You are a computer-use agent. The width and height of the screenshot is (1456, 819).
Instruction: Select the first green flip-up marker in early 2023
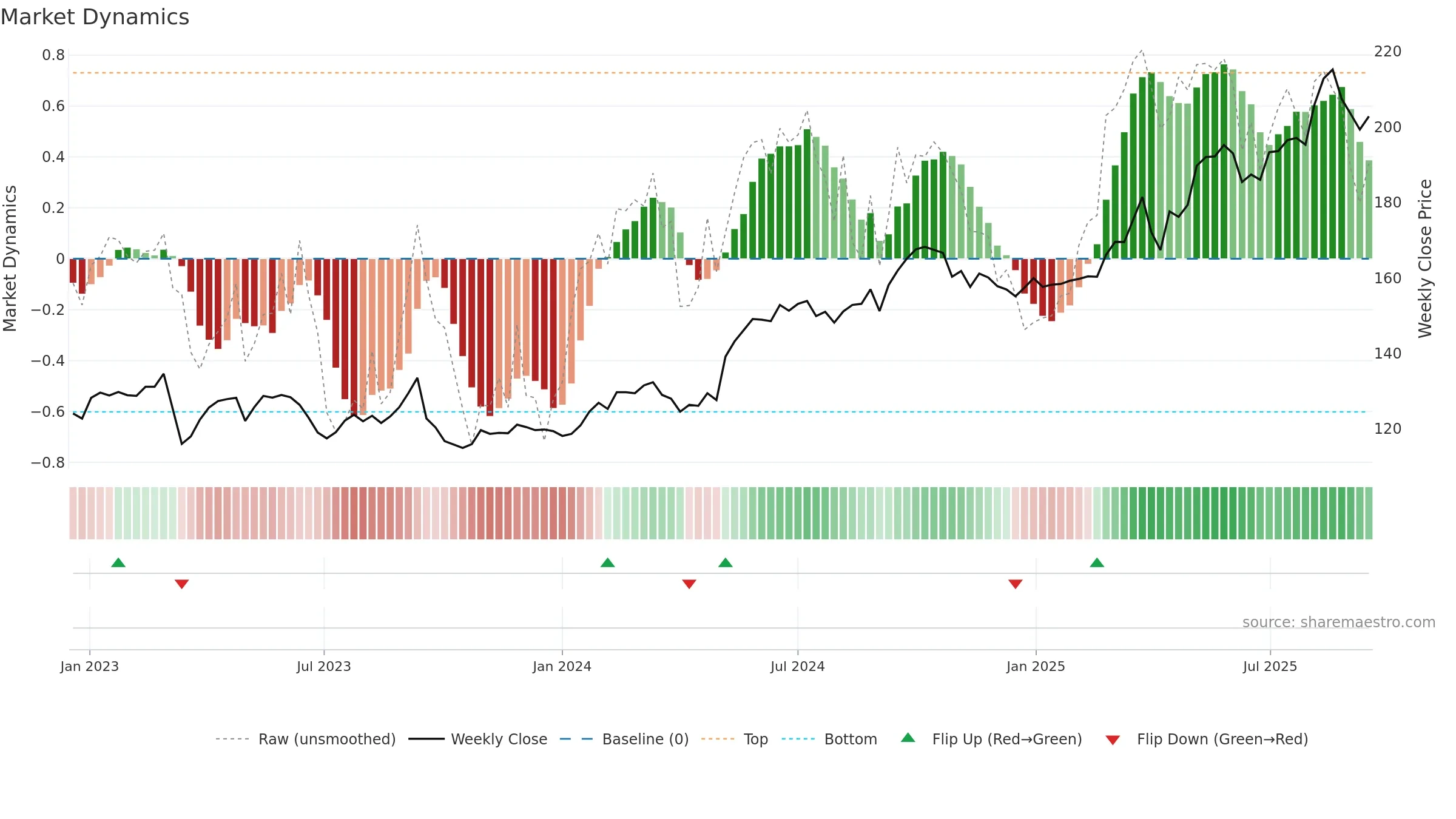tap(118, 562)
